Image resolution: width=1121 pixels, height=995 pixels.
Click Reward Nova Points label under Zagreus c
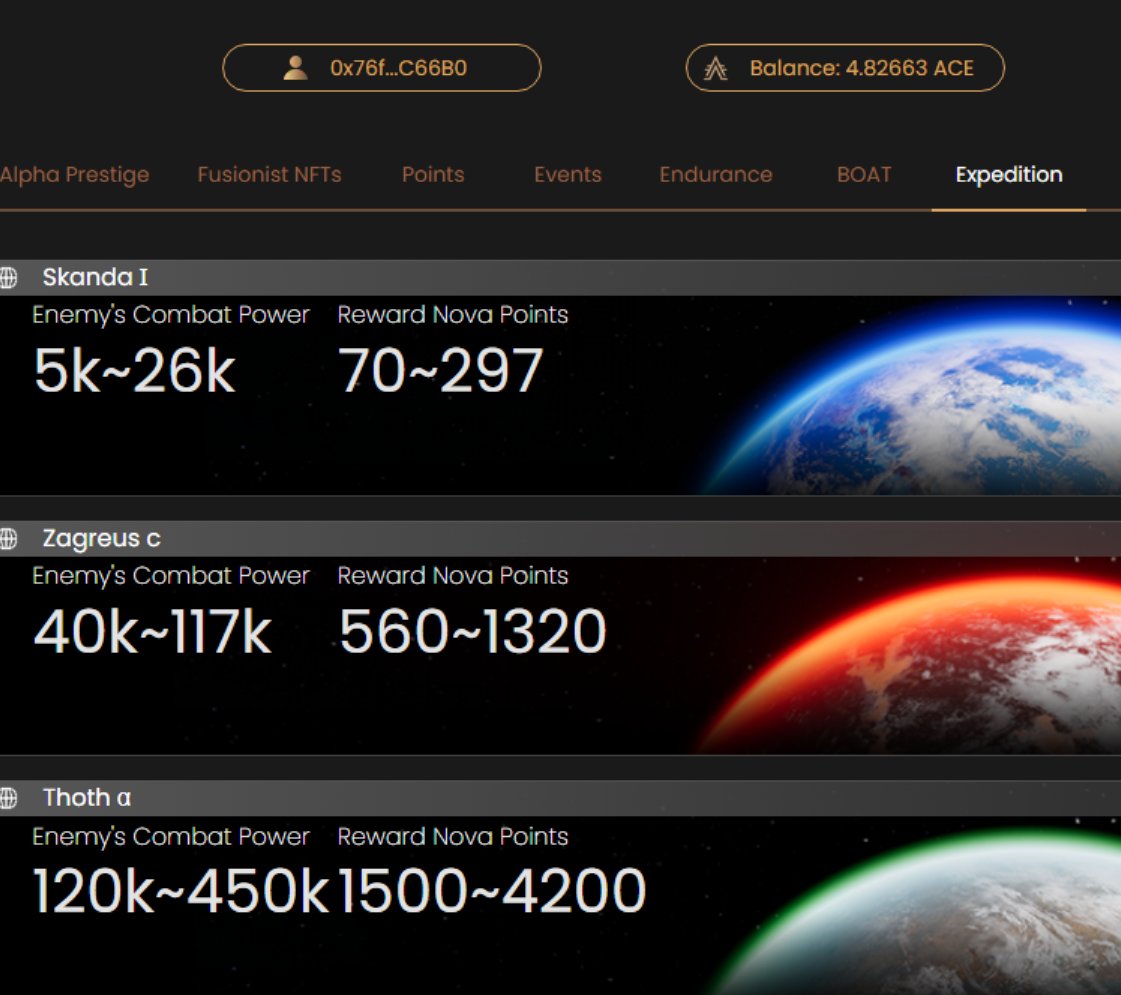click(453, 576)
